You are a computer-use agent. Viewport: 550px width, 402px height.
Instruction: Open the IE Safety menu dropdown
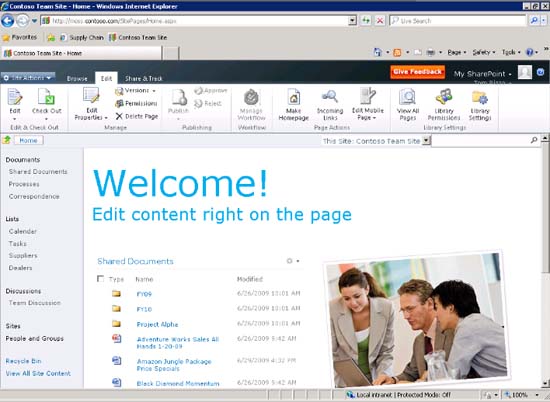click(483, 52)
